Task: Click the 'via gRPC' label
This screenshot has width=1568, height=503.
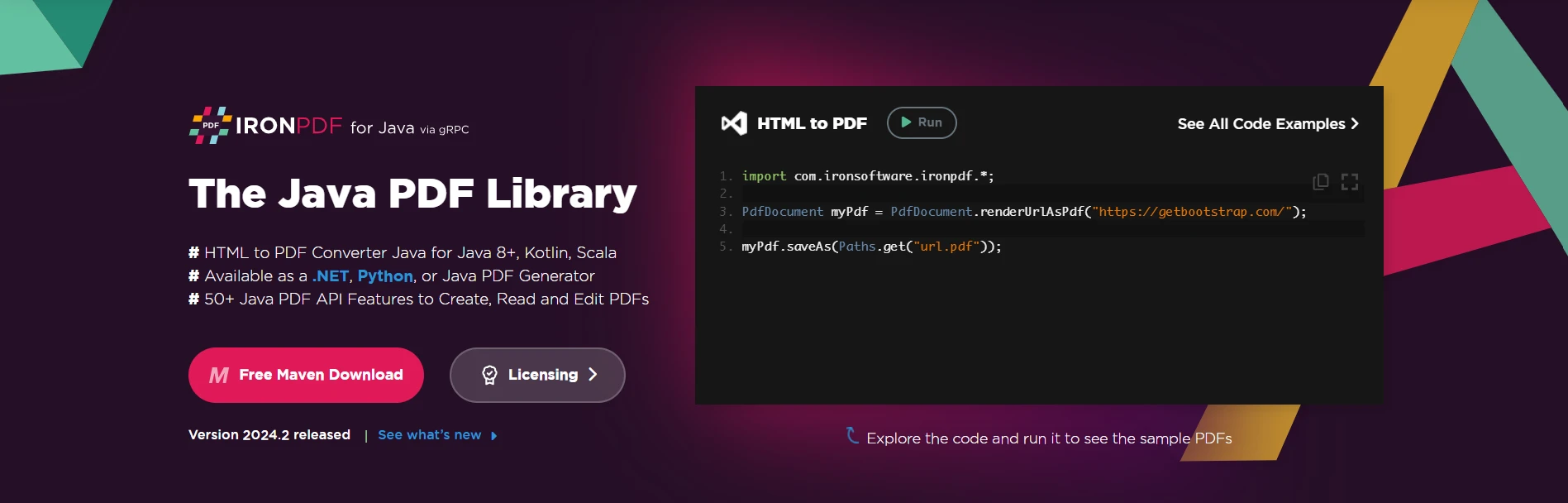Action: pyautogui.click(x=445, y=130)
